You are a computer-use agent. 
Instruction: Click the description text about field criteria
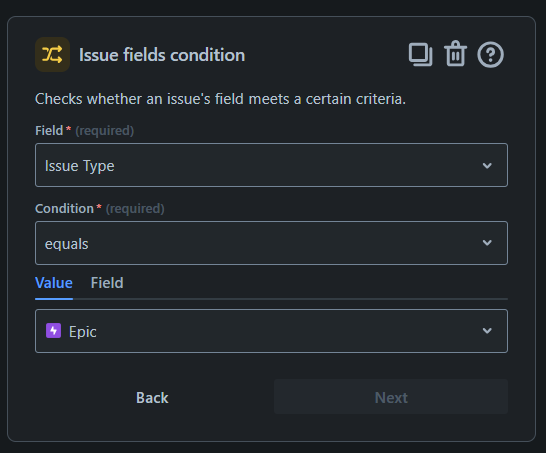click(220, 99)
